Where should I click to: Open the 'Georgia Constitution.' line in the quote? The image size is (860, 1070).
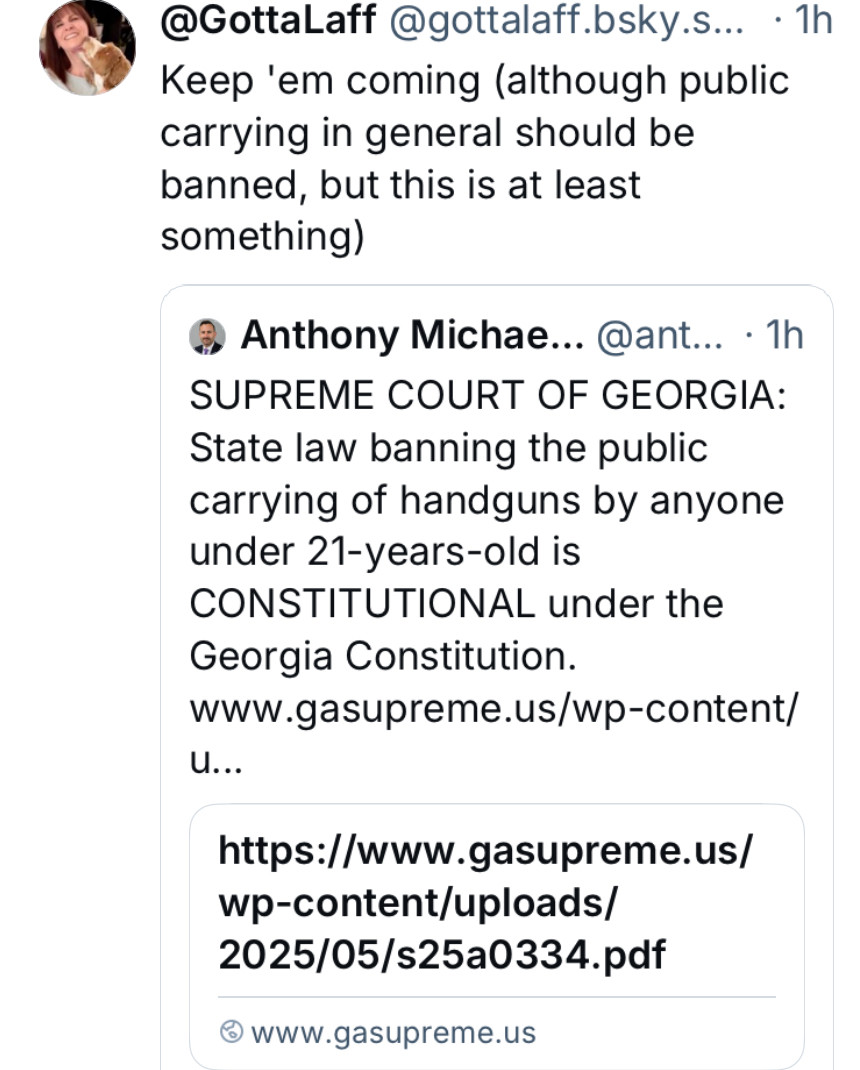pyautogui.click(x=383, y=656)
